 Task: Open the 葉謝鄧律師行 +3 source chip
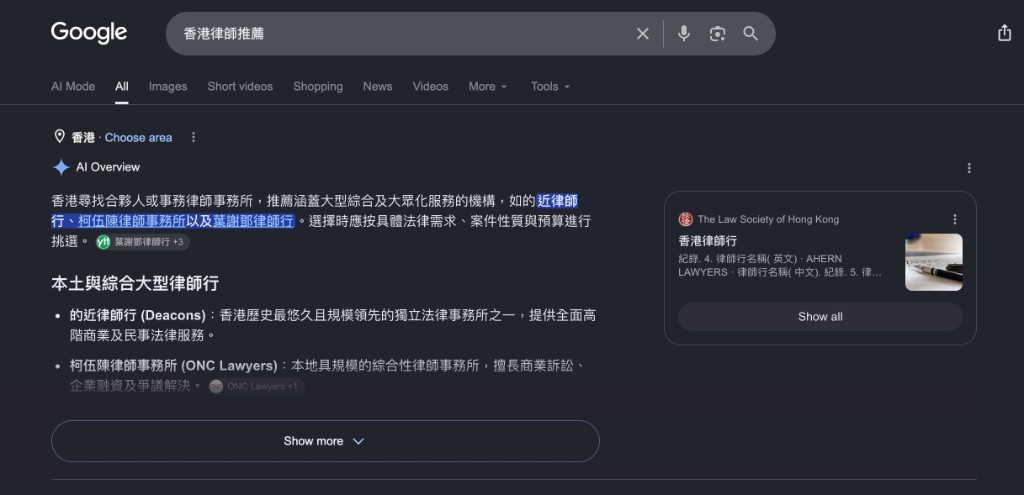pos(142,242)
